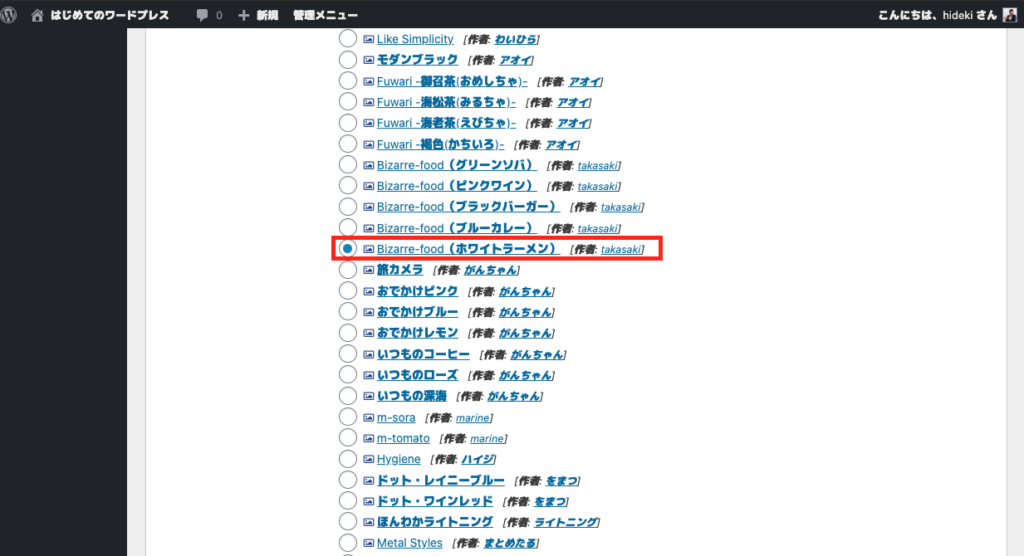Open the ドット・ワインレッド skin link
This screenshot has width=1024, height=556.
pos(434,501)
